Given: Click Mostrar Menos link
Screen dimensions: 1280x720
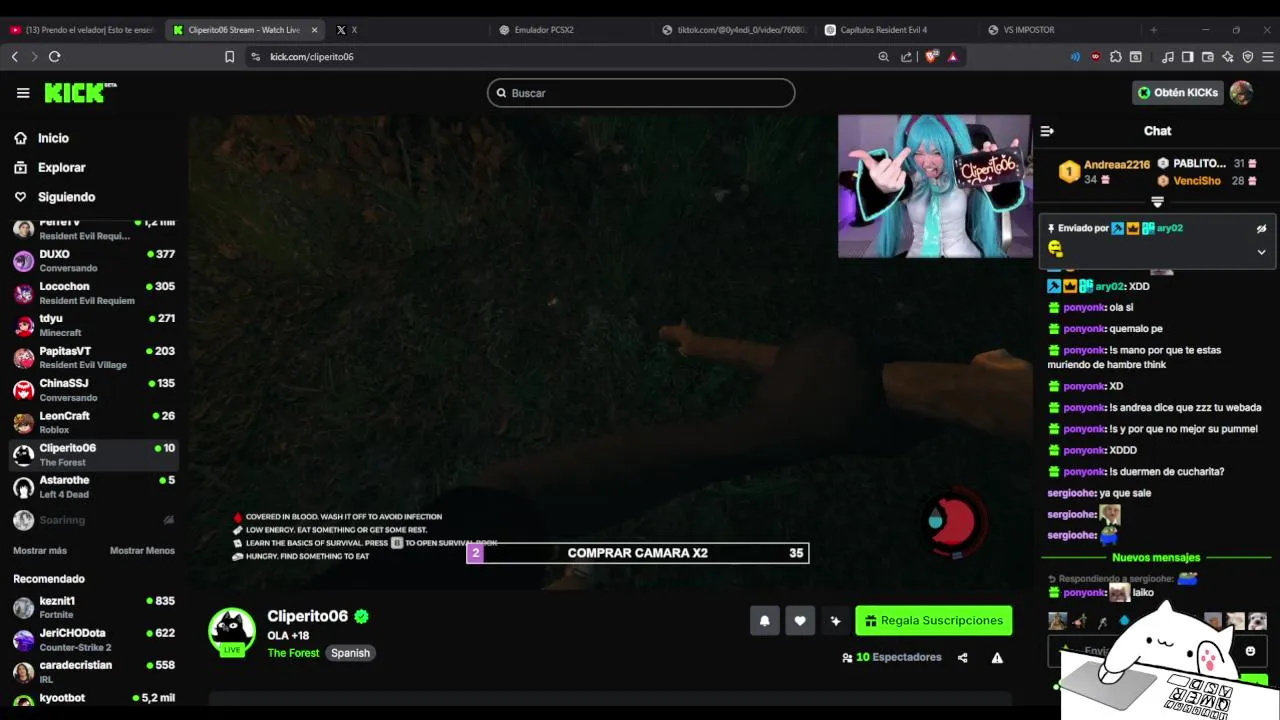Looking at the screenshot, I should pos(142,551).
